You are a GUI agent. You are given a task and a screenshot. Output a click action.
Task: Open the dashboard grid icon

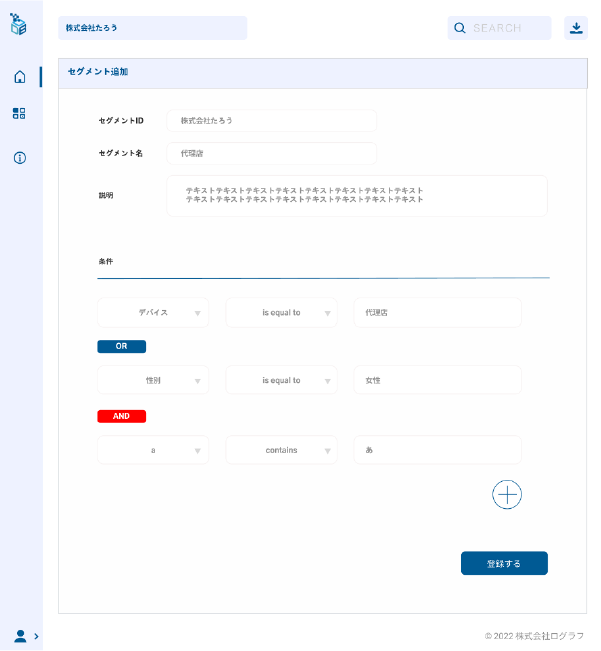[x=19, y=113]
